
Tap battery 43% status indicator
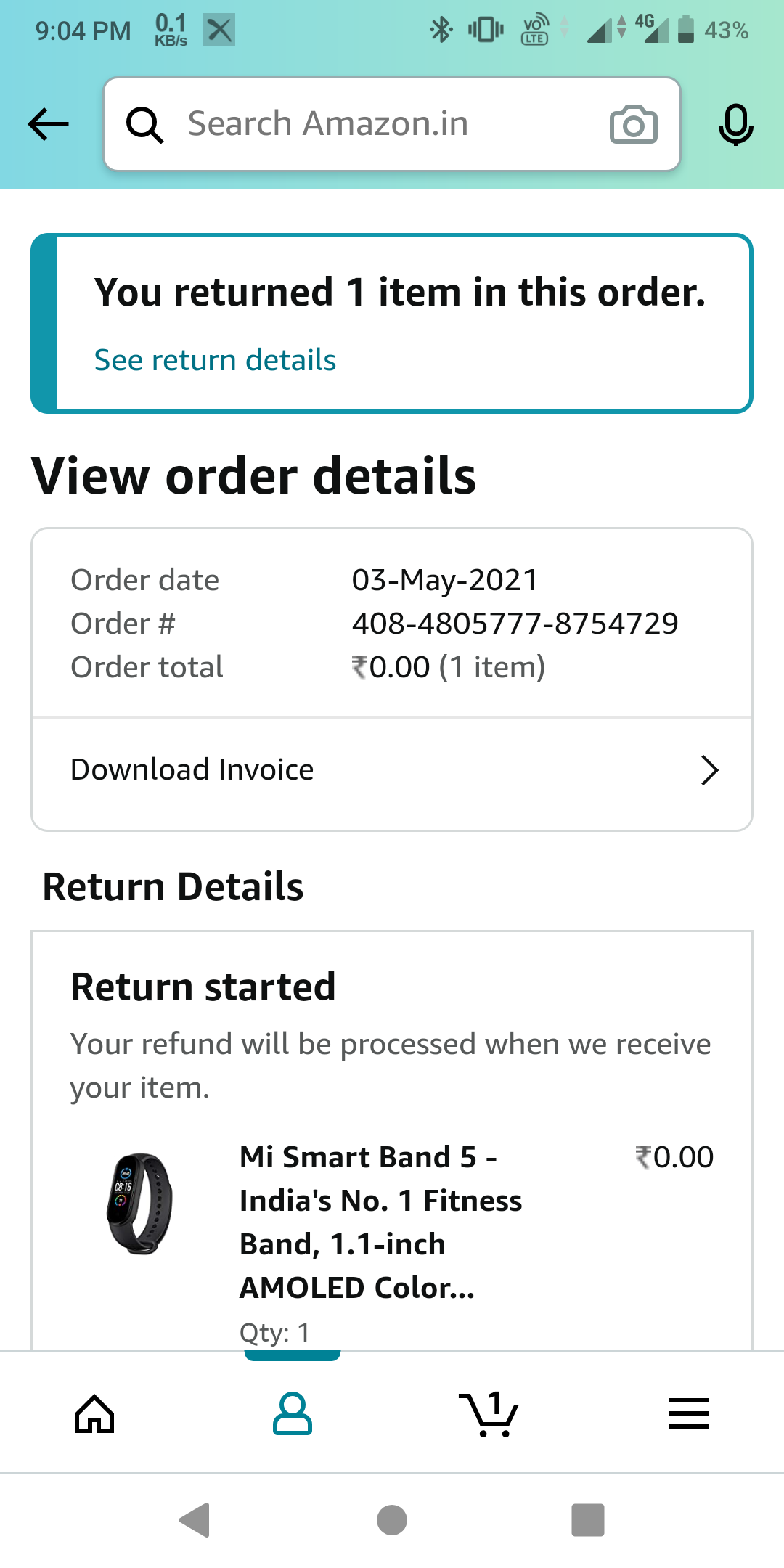click(714, 30)
